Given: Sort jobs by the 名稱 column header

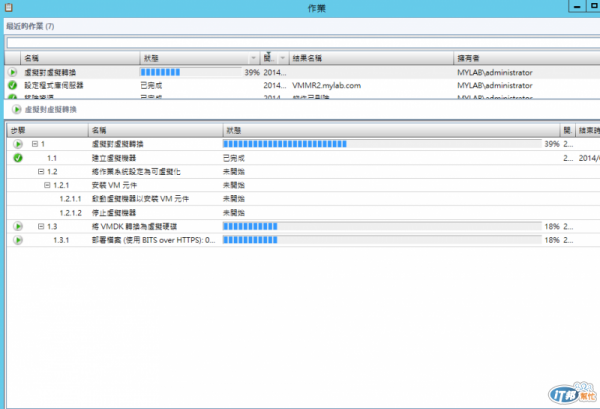Looking at the screenshot, I should pyautogui.click(x=80, y=58).
